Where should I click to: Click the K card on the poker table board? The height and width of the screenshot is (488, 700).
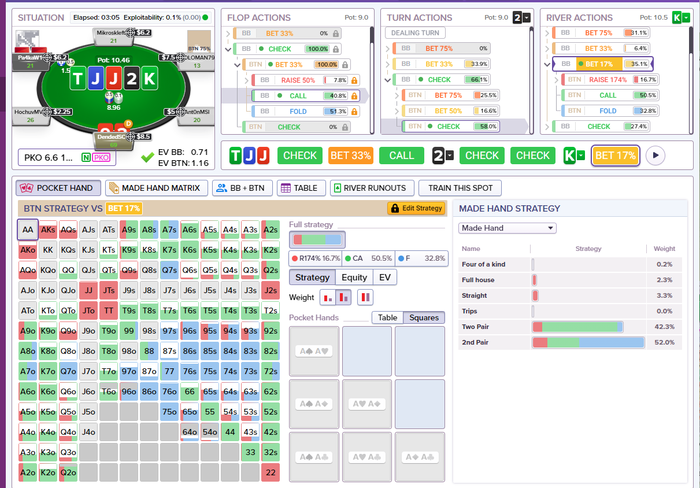point(149,79)
